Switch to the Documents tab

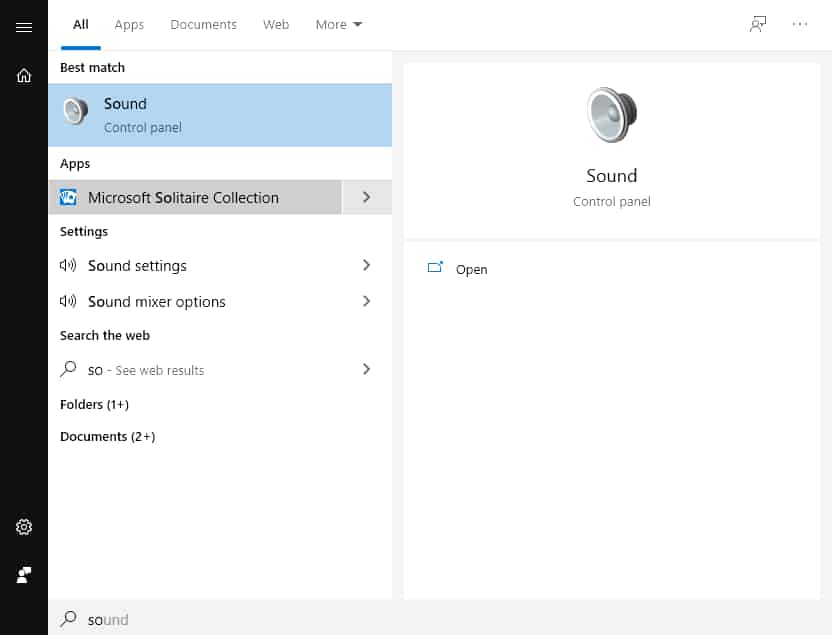pyautogui.click(x=203, y=24)
